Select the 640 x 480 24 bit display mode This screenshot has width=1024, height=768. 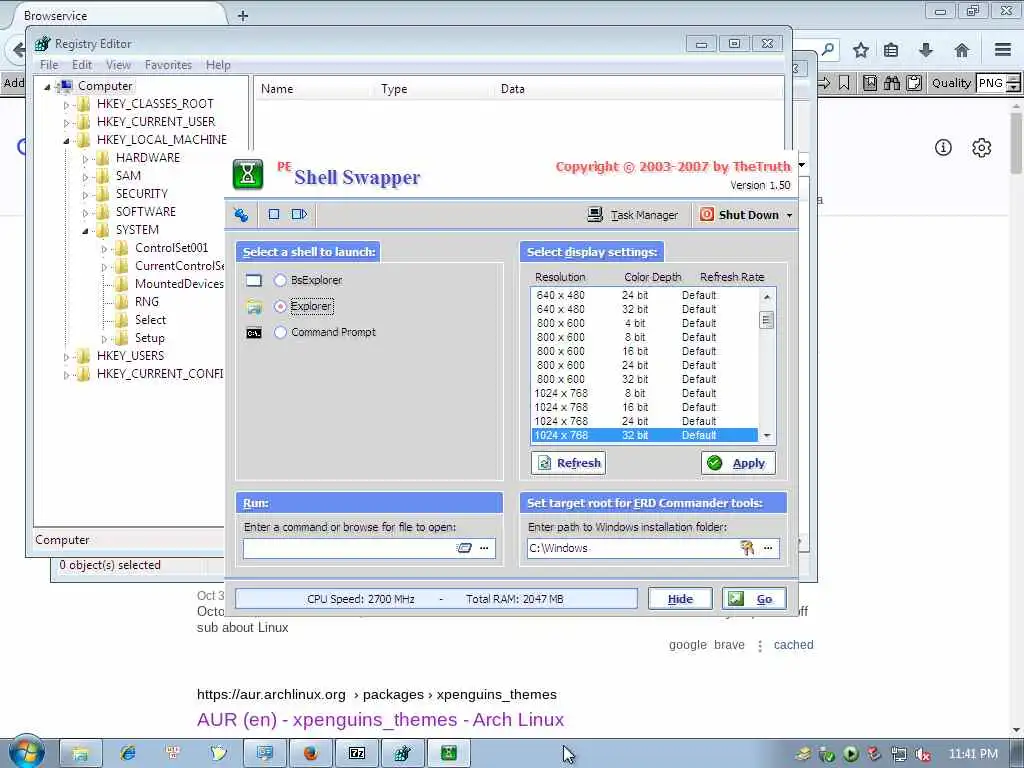point(644,295)
